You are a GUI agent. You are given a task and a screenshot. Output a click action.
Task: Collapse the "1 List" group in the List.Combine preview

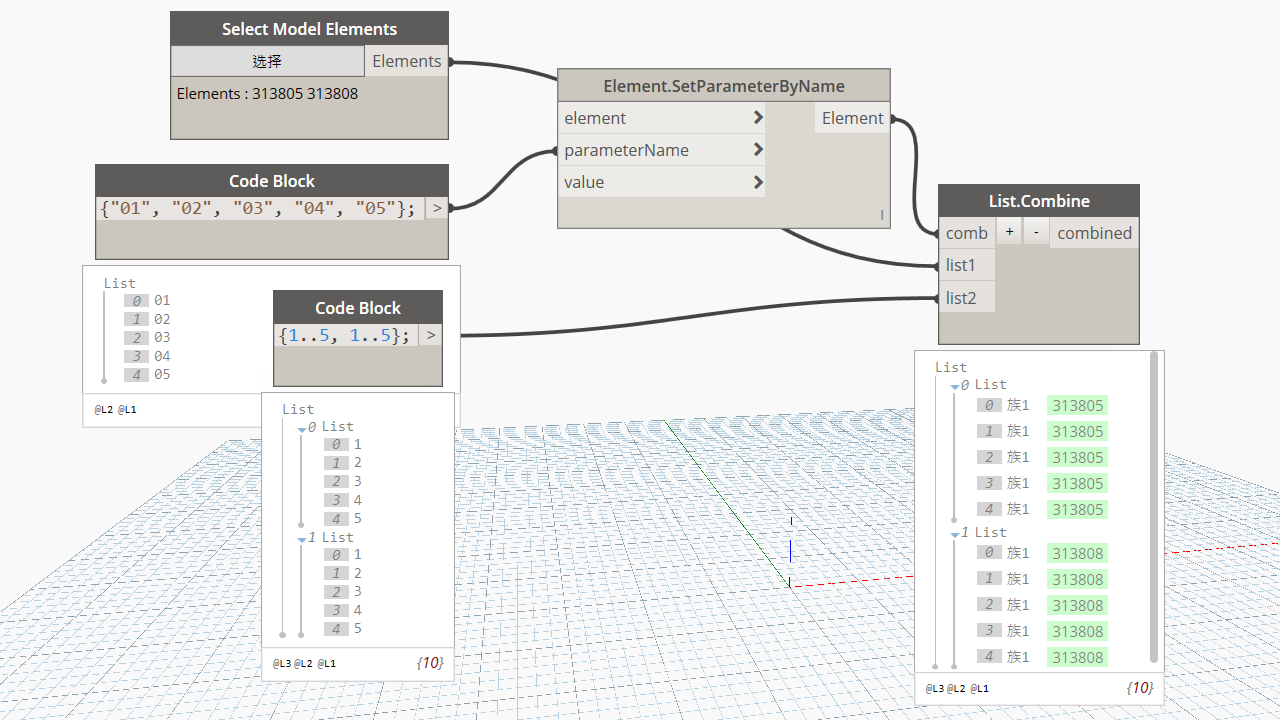pos(954,534)
